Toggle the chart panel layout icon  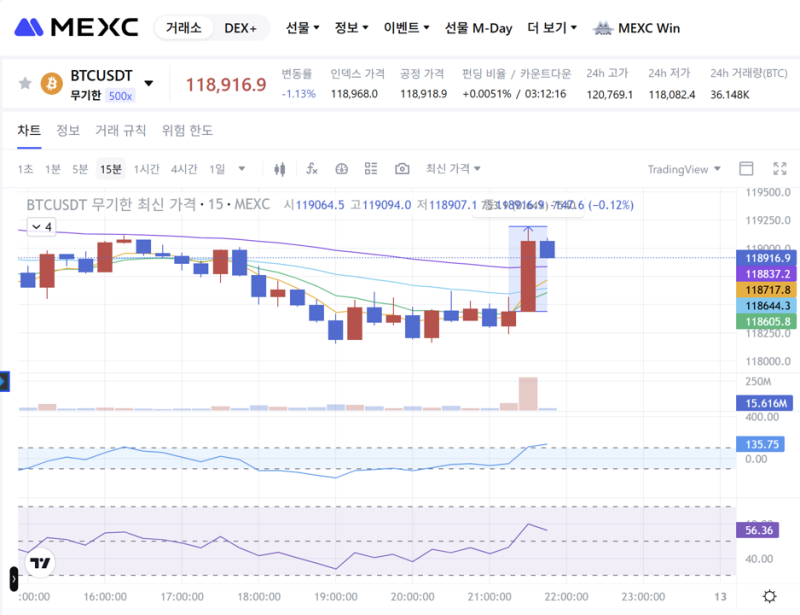[746, 168]
